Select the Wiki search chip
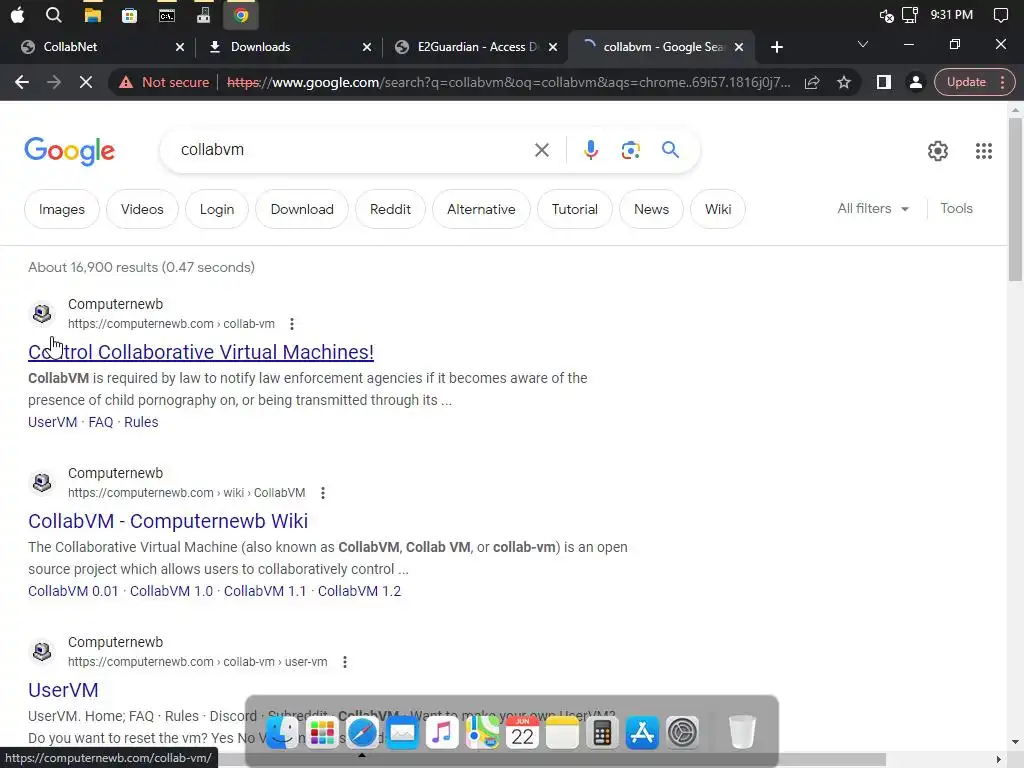This screenshot has width=1024, height=768. click(x=718, y=209)
